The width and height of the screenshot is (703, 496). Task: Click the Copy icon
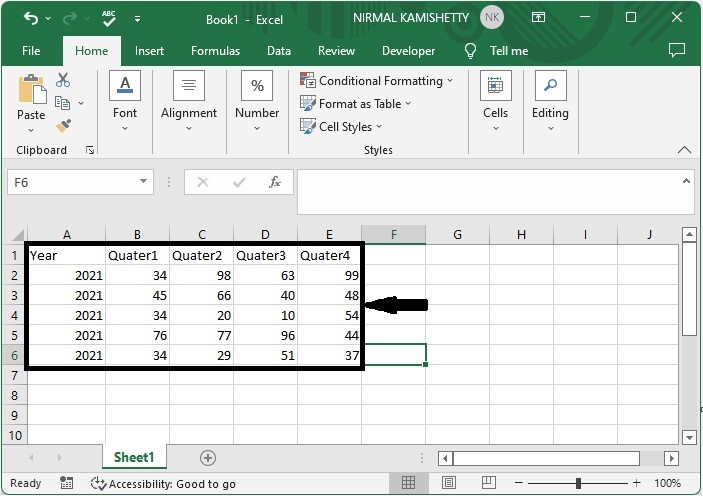[x=62, y=103]
